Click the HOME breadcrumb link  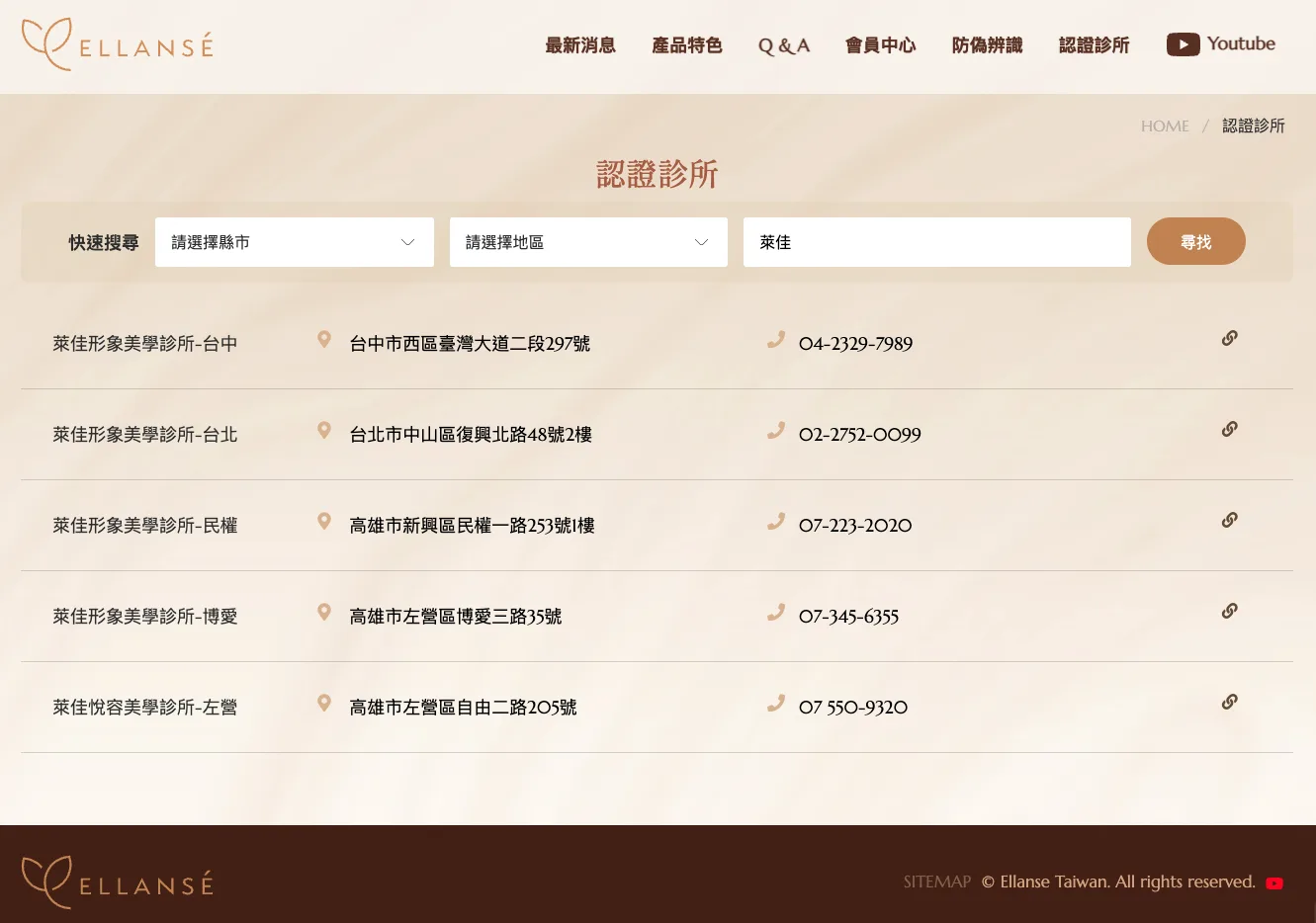[x=1165, y=126]
